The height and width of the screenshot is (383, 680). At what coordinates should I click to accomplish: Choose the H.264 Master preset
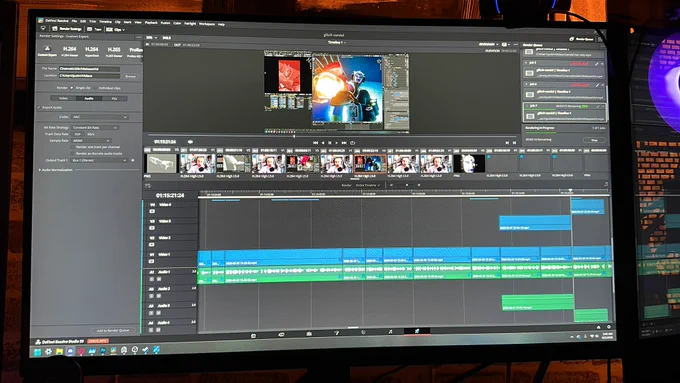(x=69, y=51)
